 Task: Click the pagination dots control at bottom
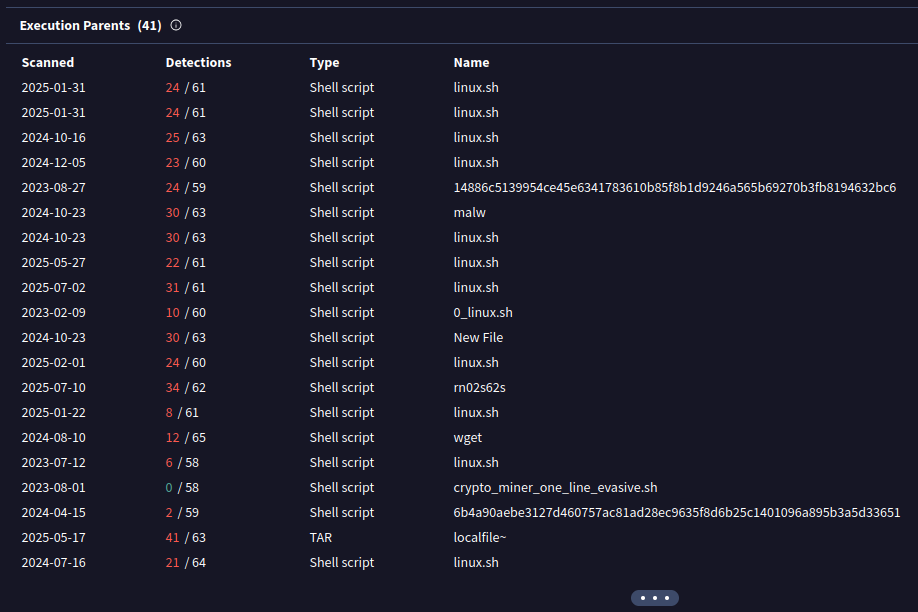coord(655,597)
